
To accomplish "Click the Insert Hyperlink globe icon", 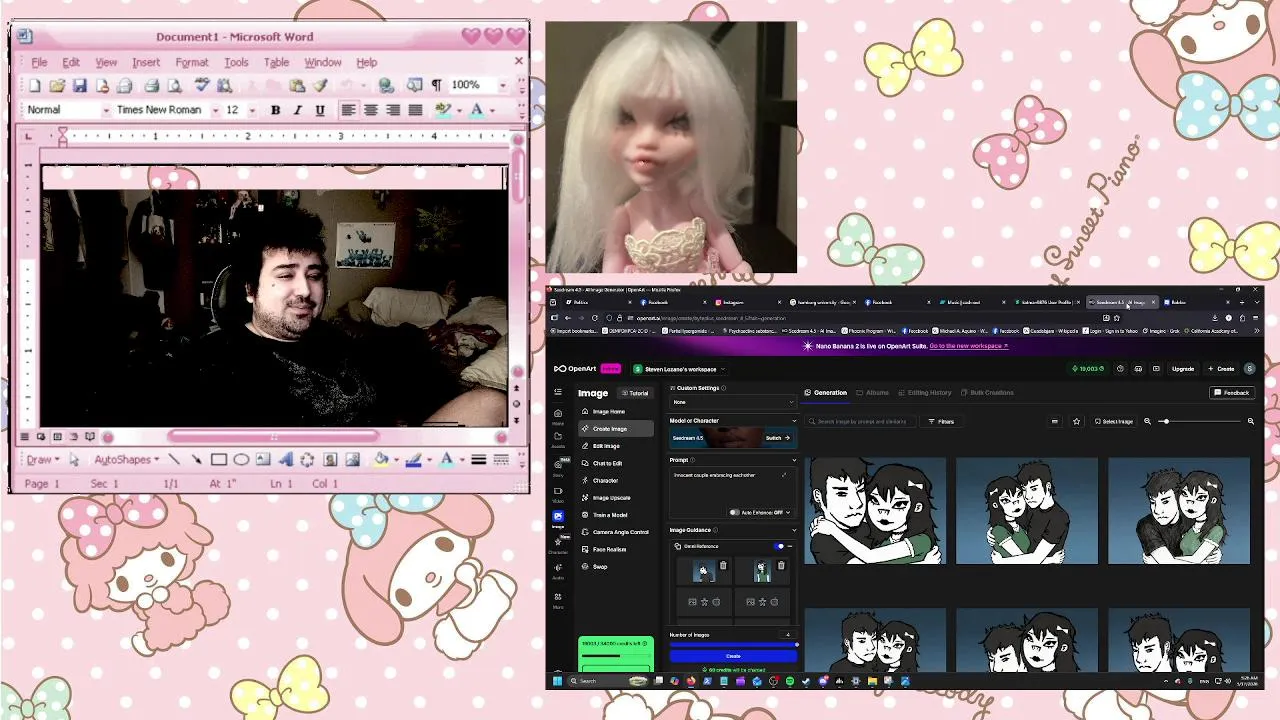I will [386, 86].
